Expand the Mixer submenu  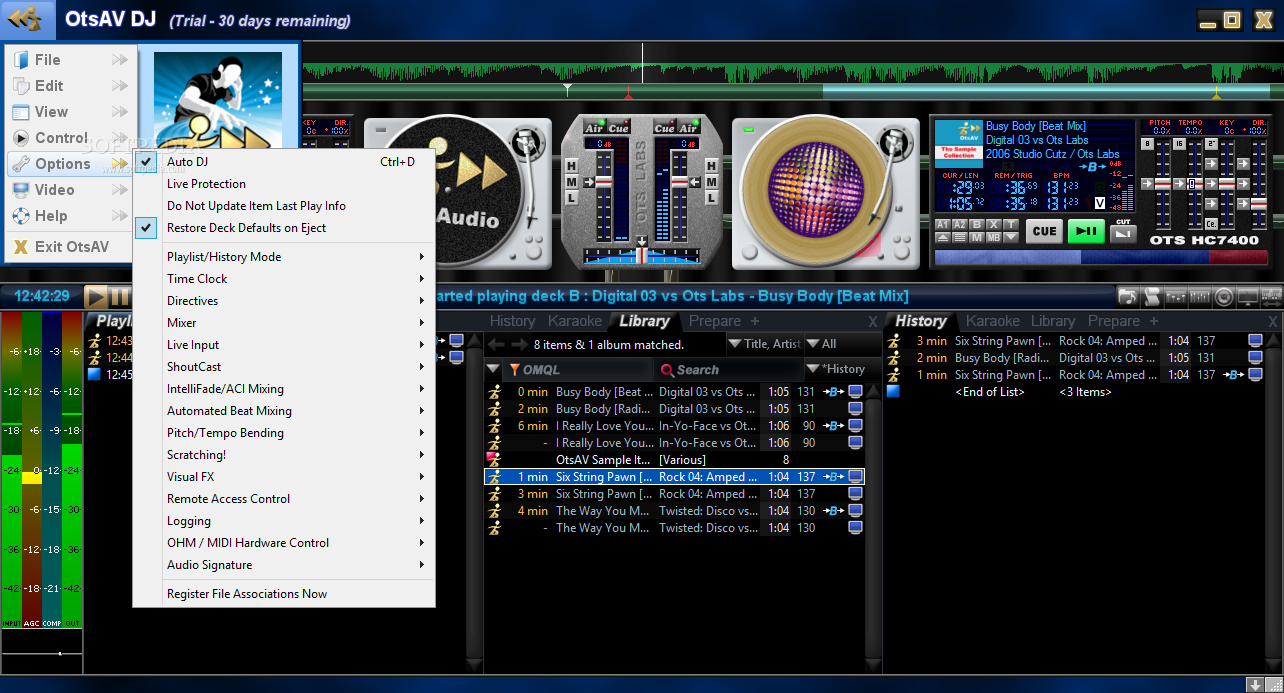click(284, 323)
